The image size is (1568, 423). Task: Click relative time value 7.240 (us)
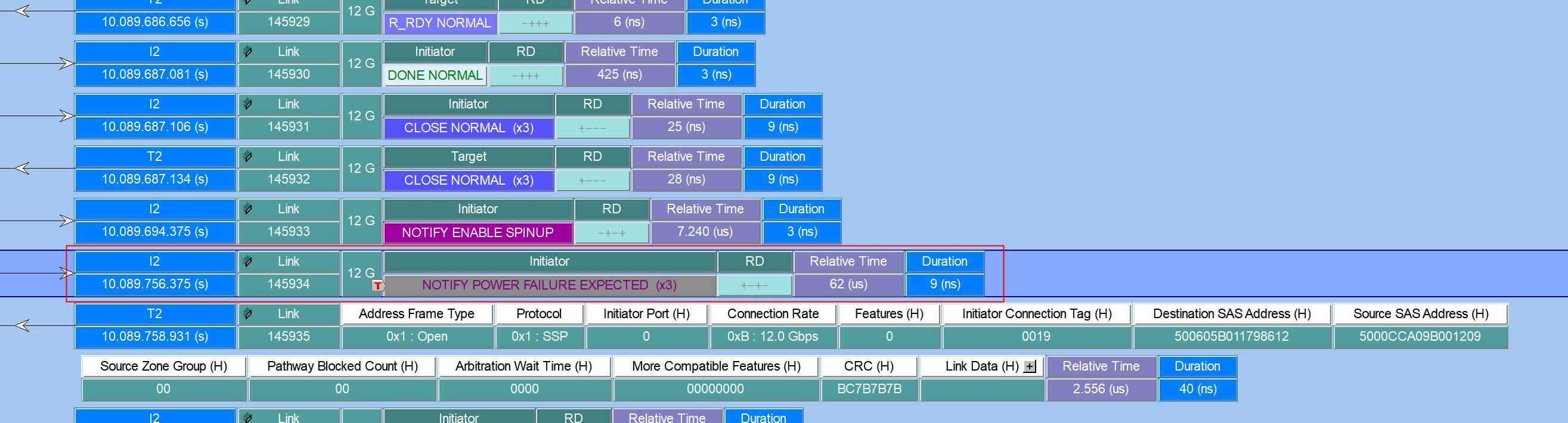click(705, 232)
